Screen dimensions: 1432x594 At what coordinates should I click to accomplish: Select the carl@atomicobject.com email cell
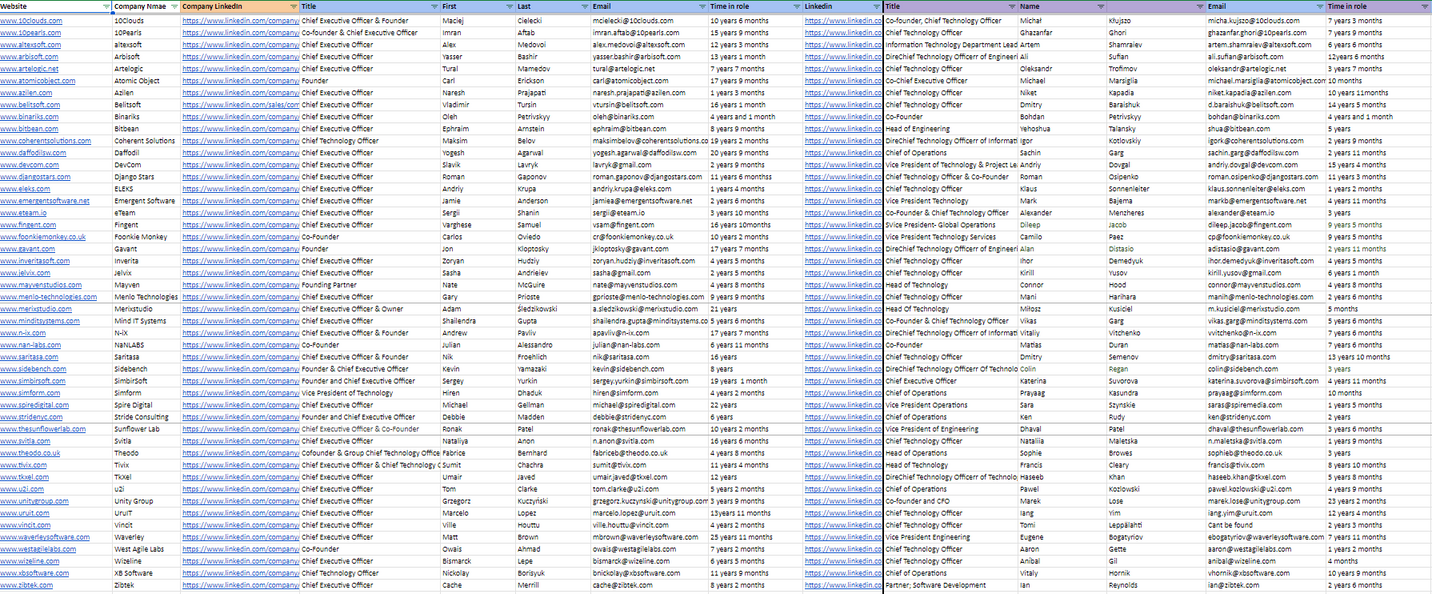649,81
